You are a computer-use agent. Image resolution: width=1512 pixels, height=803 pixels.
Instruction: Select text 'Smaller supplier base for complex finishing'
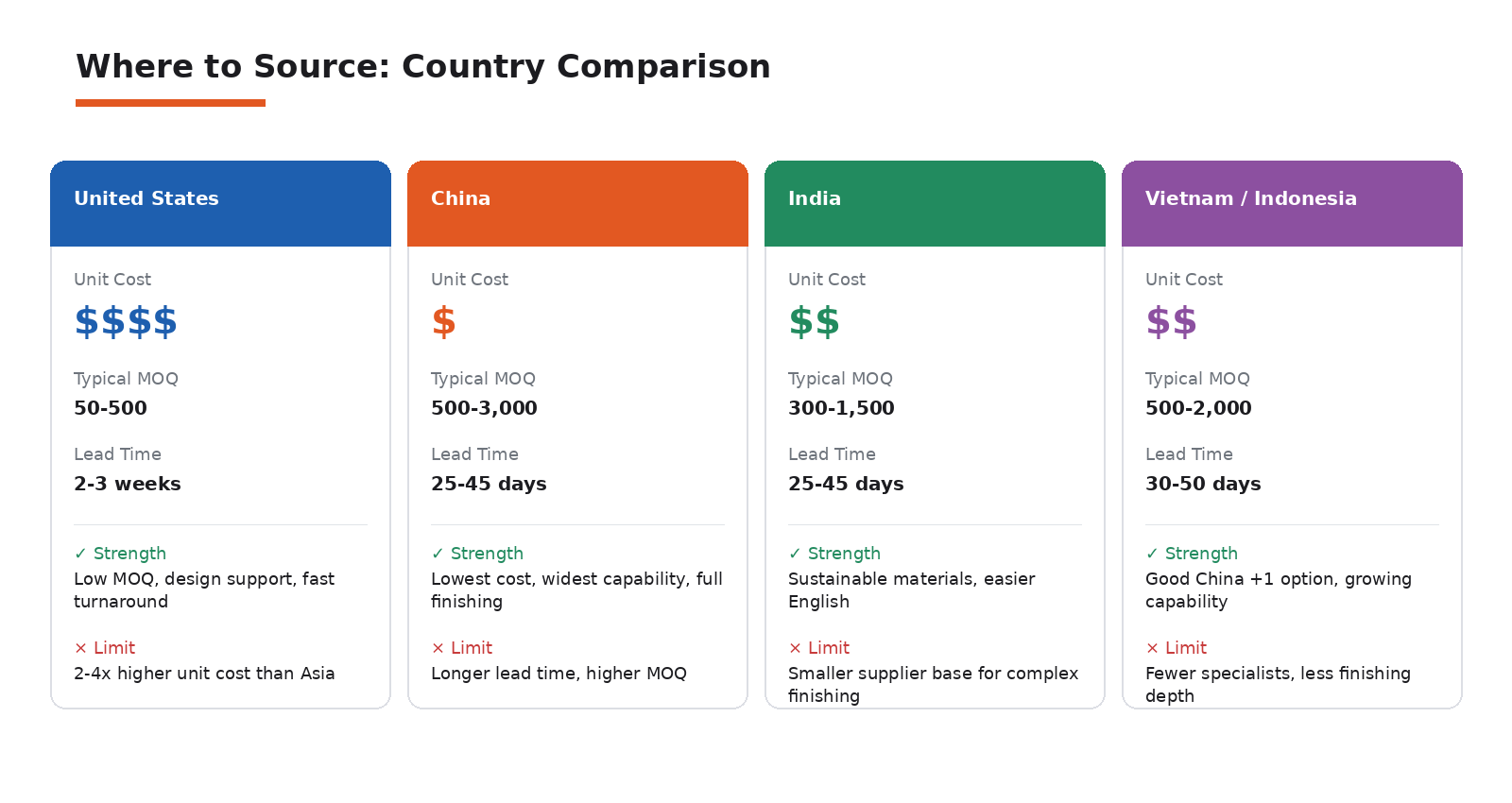tap(934, 685)
